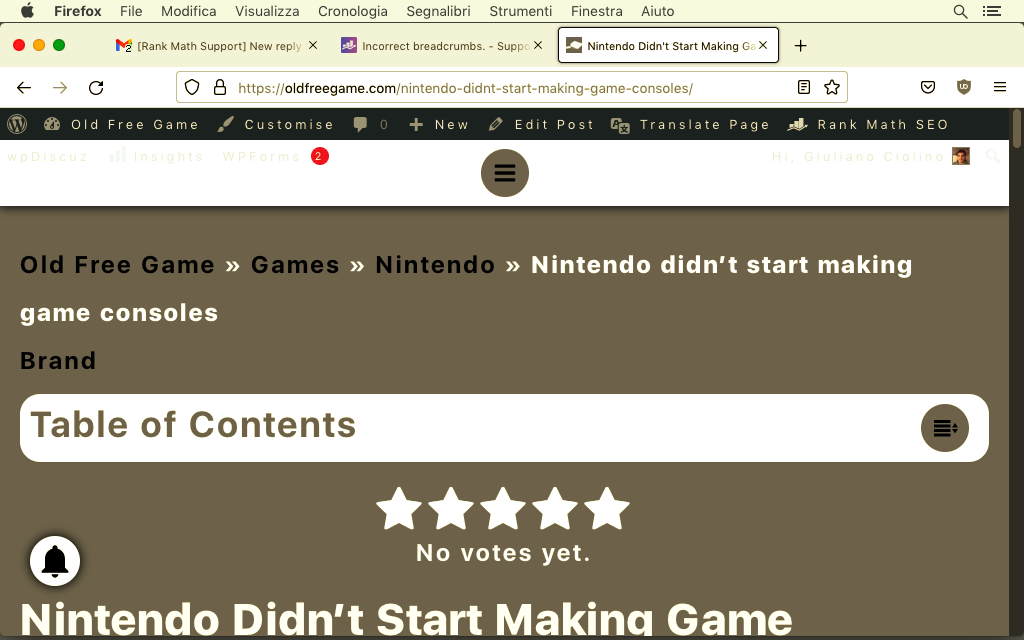Open tracking protection shield icon
This screenshot has height=640, width=1024.
[x=192, y=88]
